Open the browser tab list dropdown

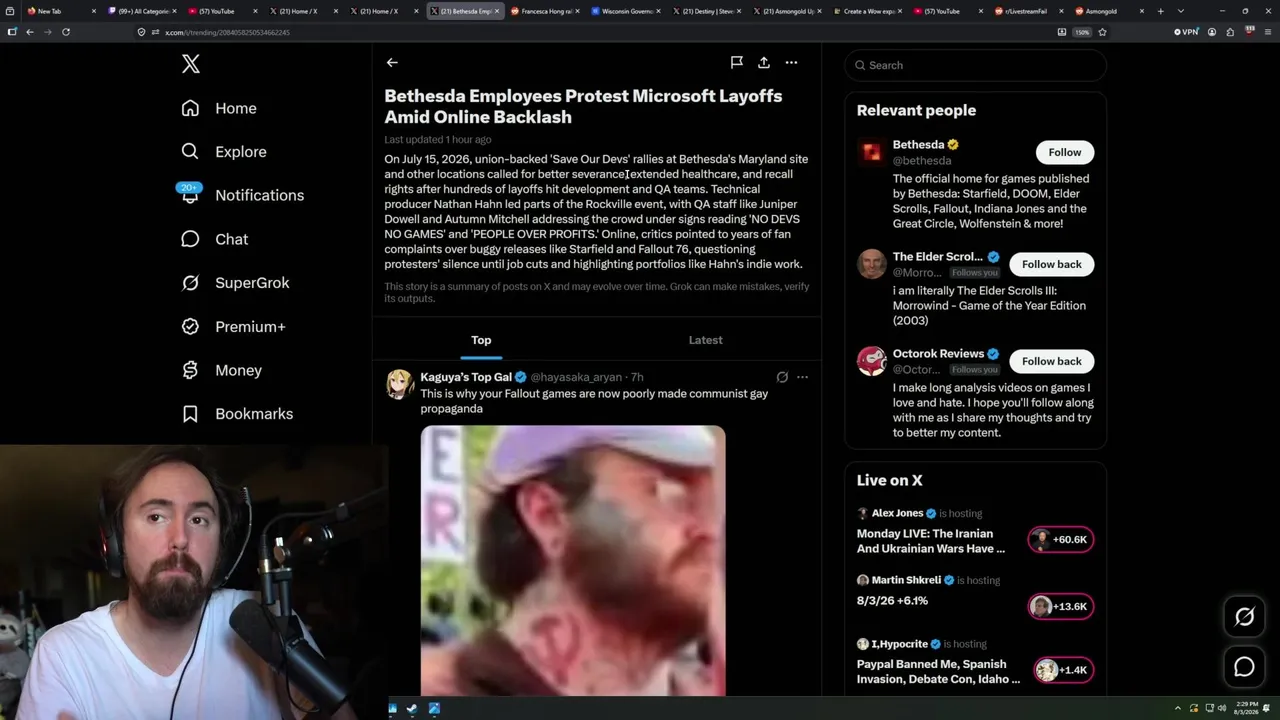1181,11
